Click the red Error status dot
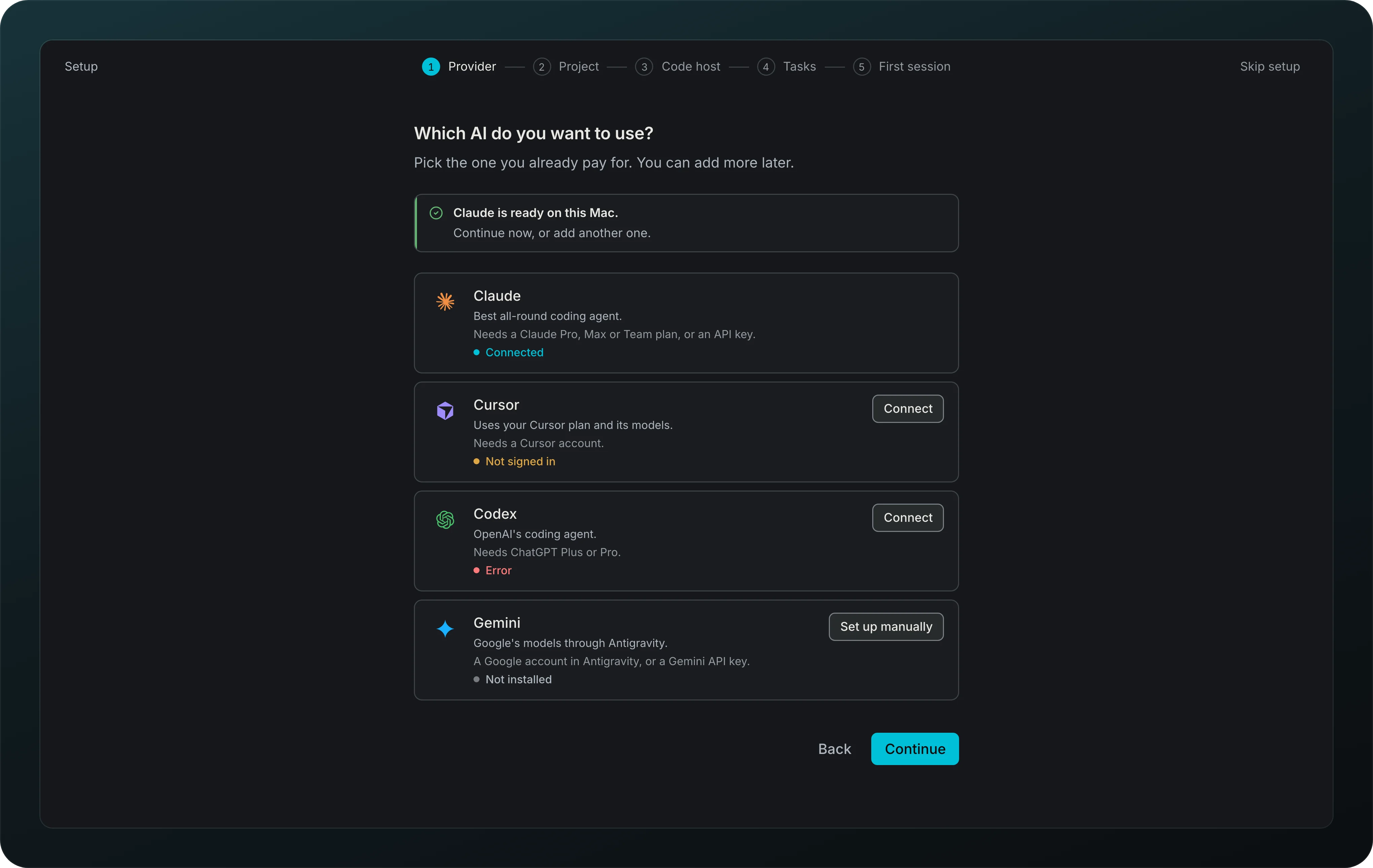 476,570
